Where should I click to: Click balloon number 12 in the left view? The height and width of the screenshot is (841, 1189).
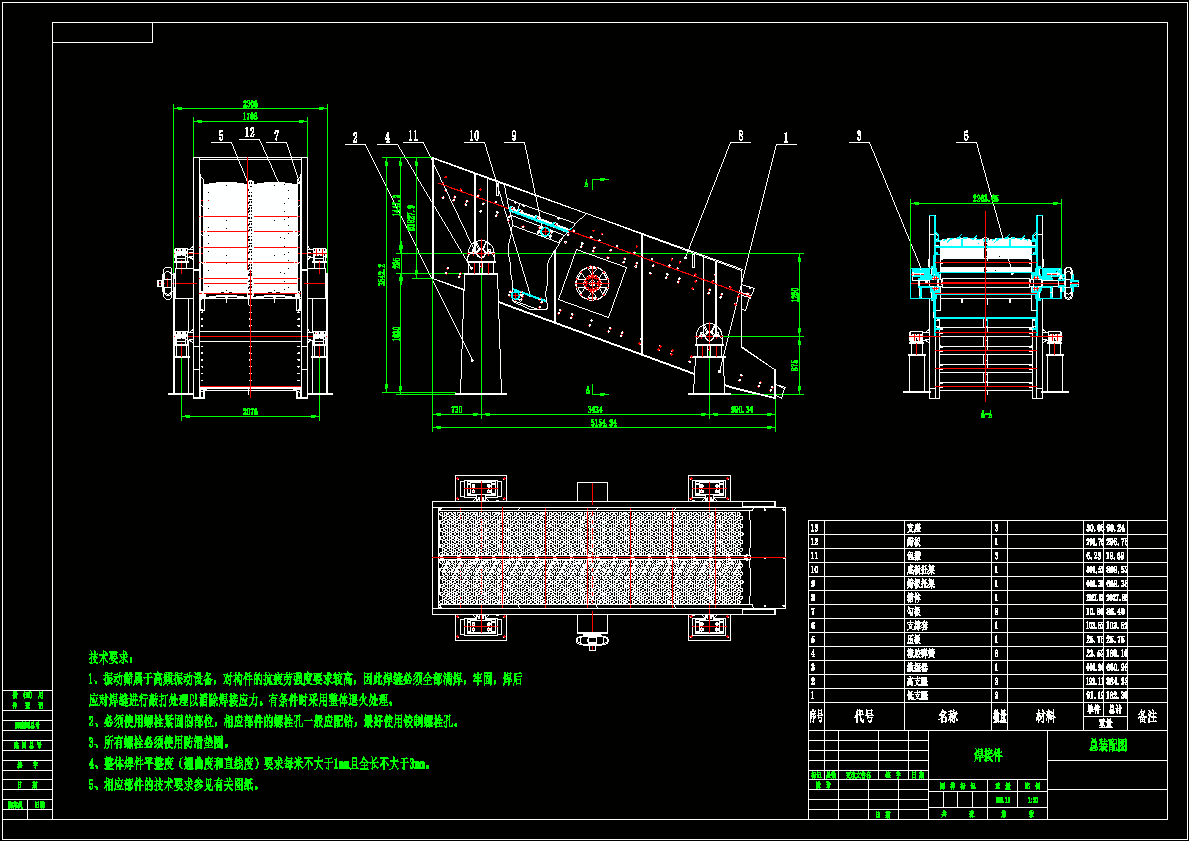249,133
